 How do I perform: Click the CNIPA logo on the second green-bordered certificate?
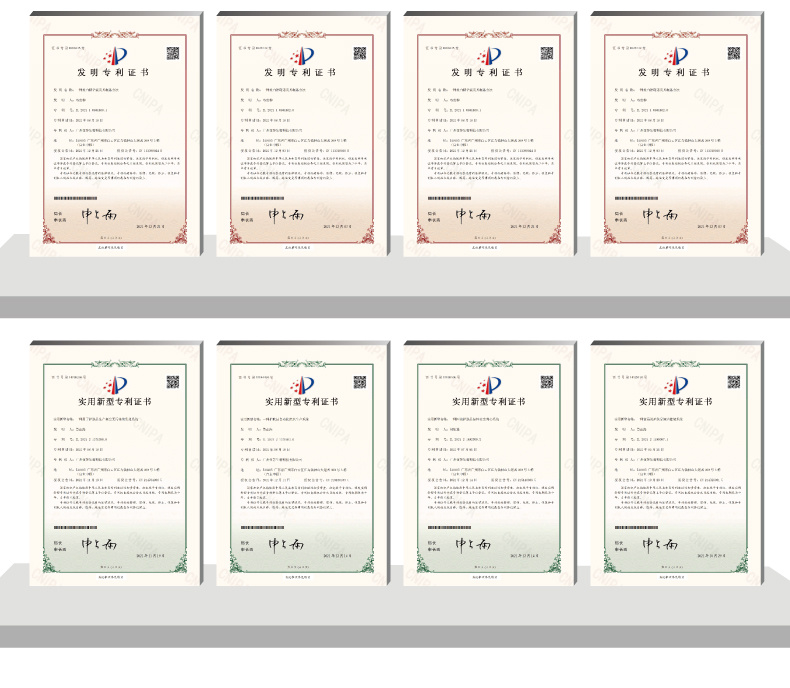[x=302, y=385]
